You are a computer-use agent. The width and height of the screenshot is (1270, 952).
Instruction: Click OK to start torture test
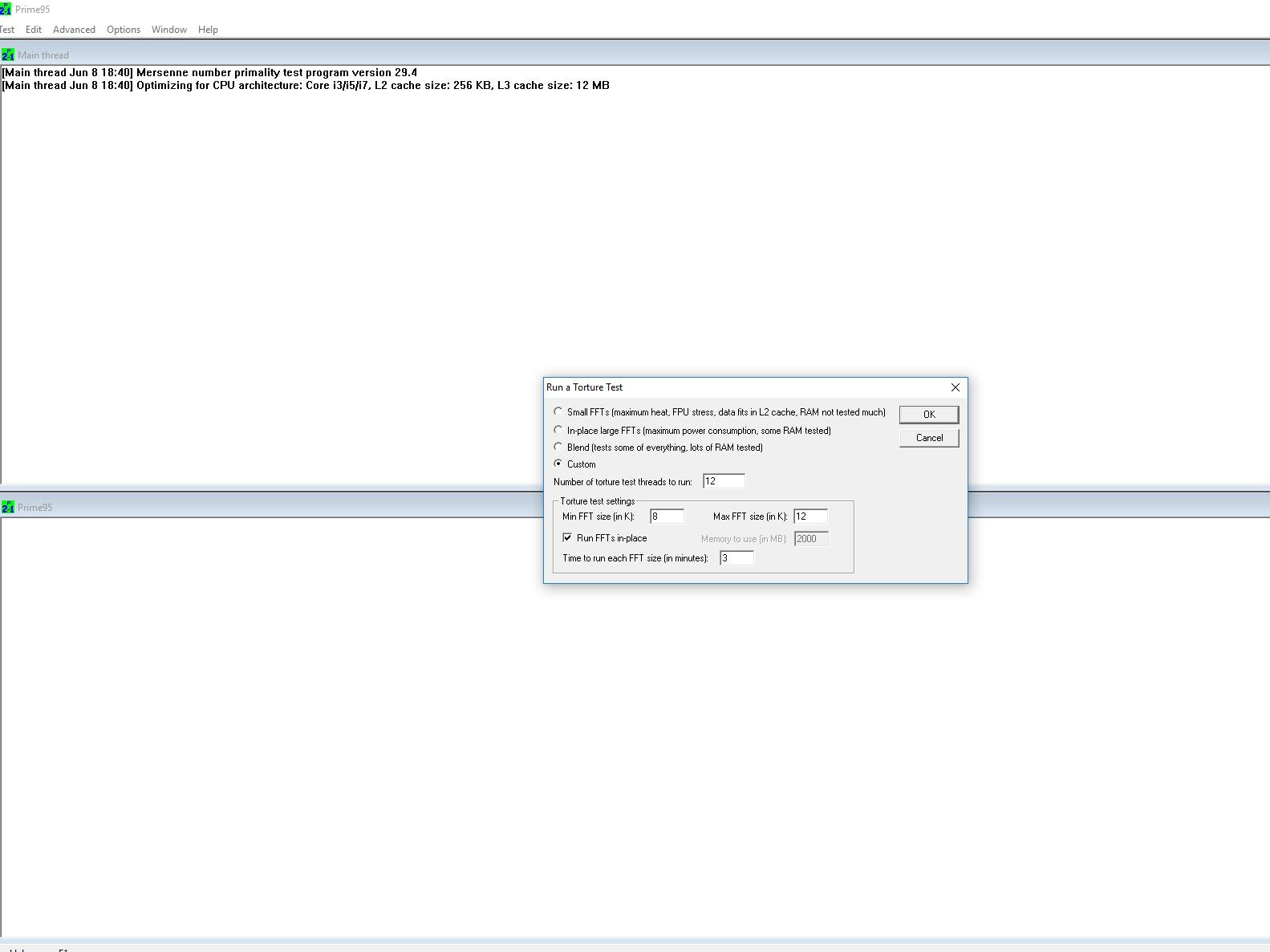tap(929, 415)
